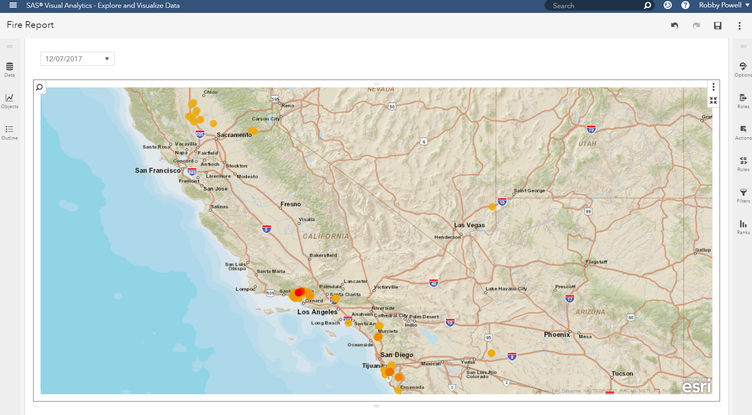Open the Rules pane
This screenshot has height=415, width=752.
pos(743,164)
